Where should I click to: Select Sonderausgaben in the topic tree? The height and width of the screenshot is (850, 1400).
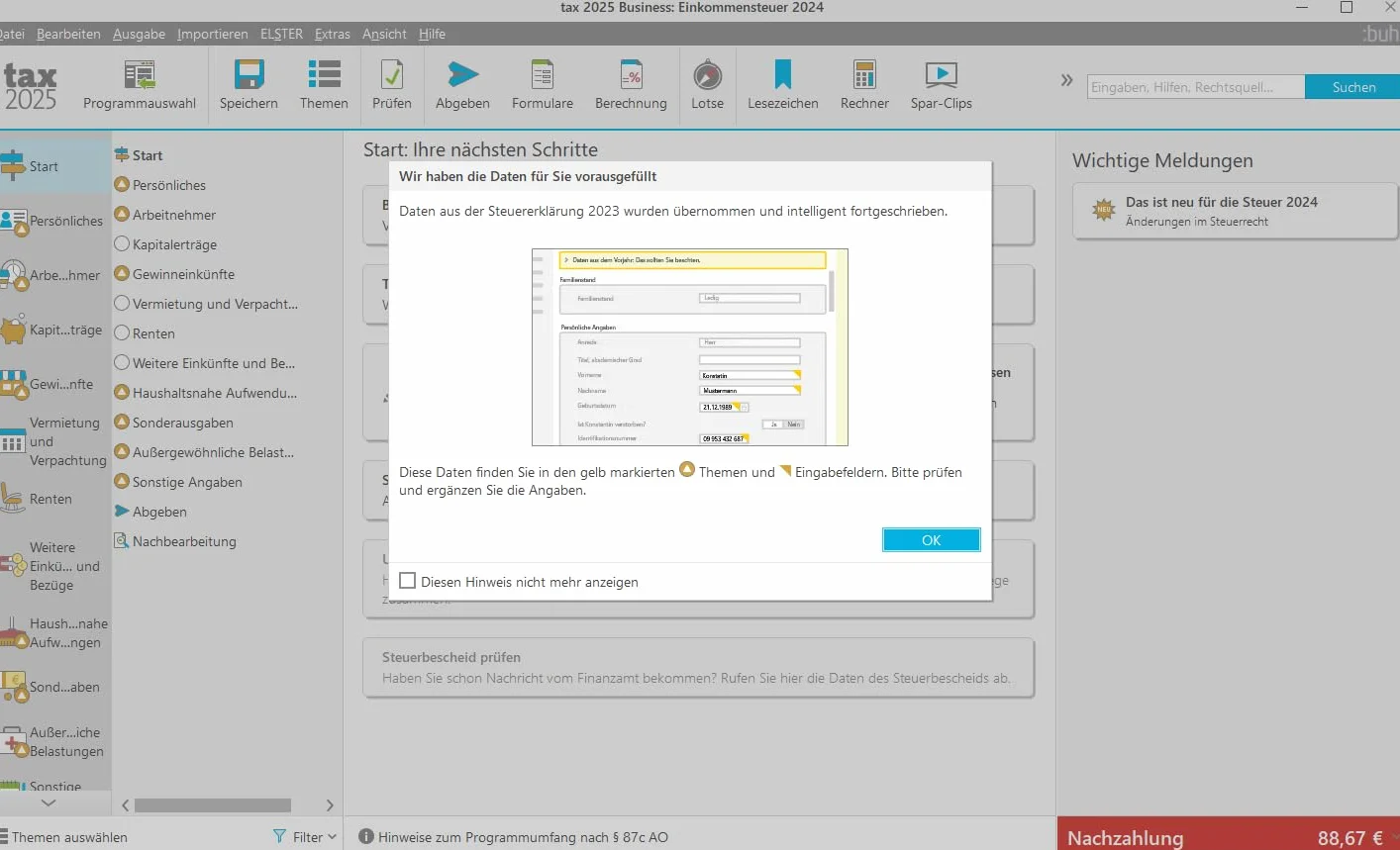(x=174, y=423)
